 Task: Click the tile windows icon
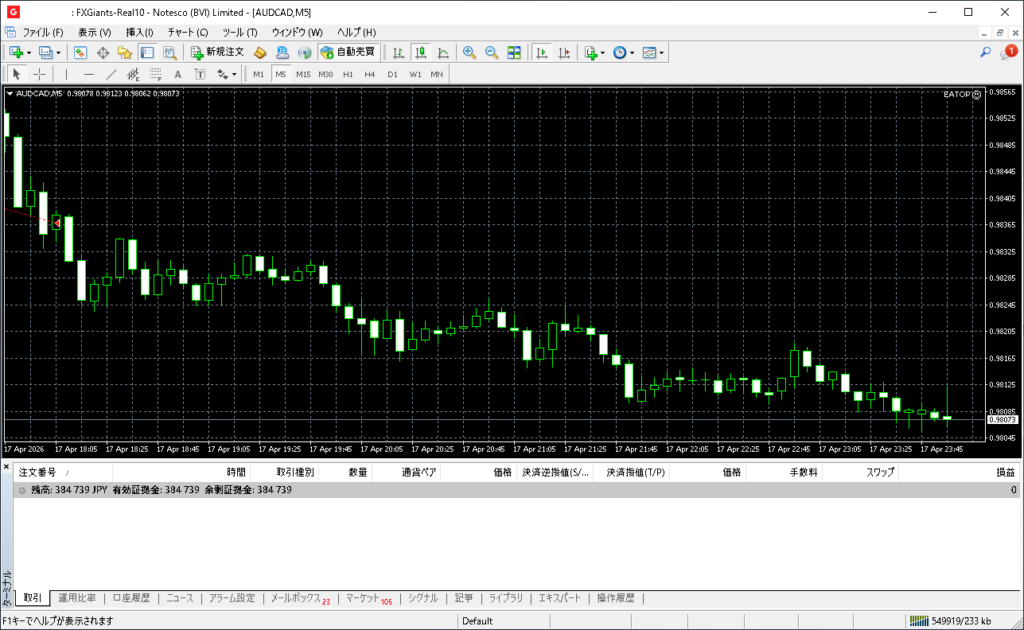point(514,52)
